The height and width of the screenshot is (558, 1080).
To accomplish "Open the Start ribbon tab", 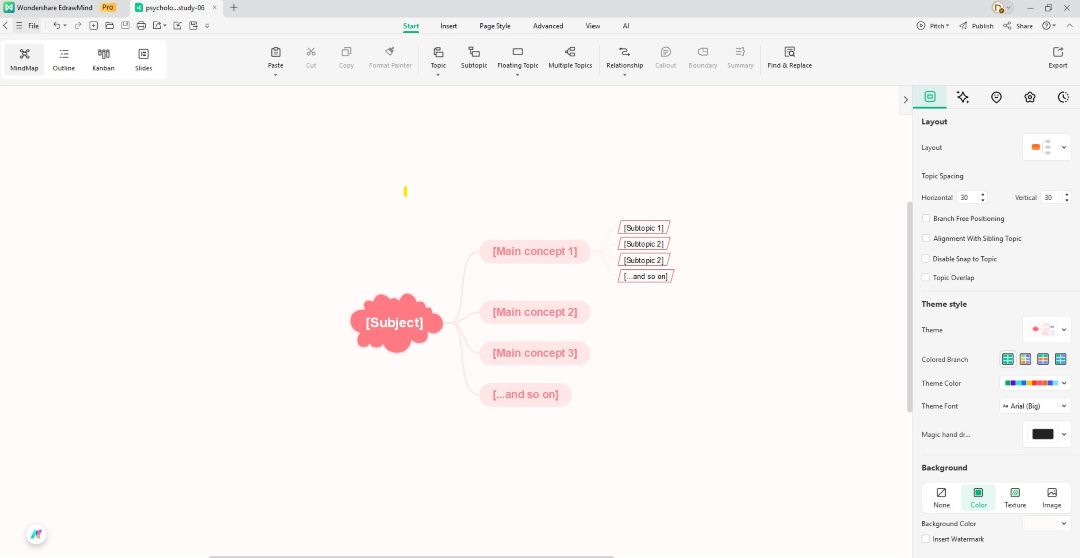I will [411, 26].
